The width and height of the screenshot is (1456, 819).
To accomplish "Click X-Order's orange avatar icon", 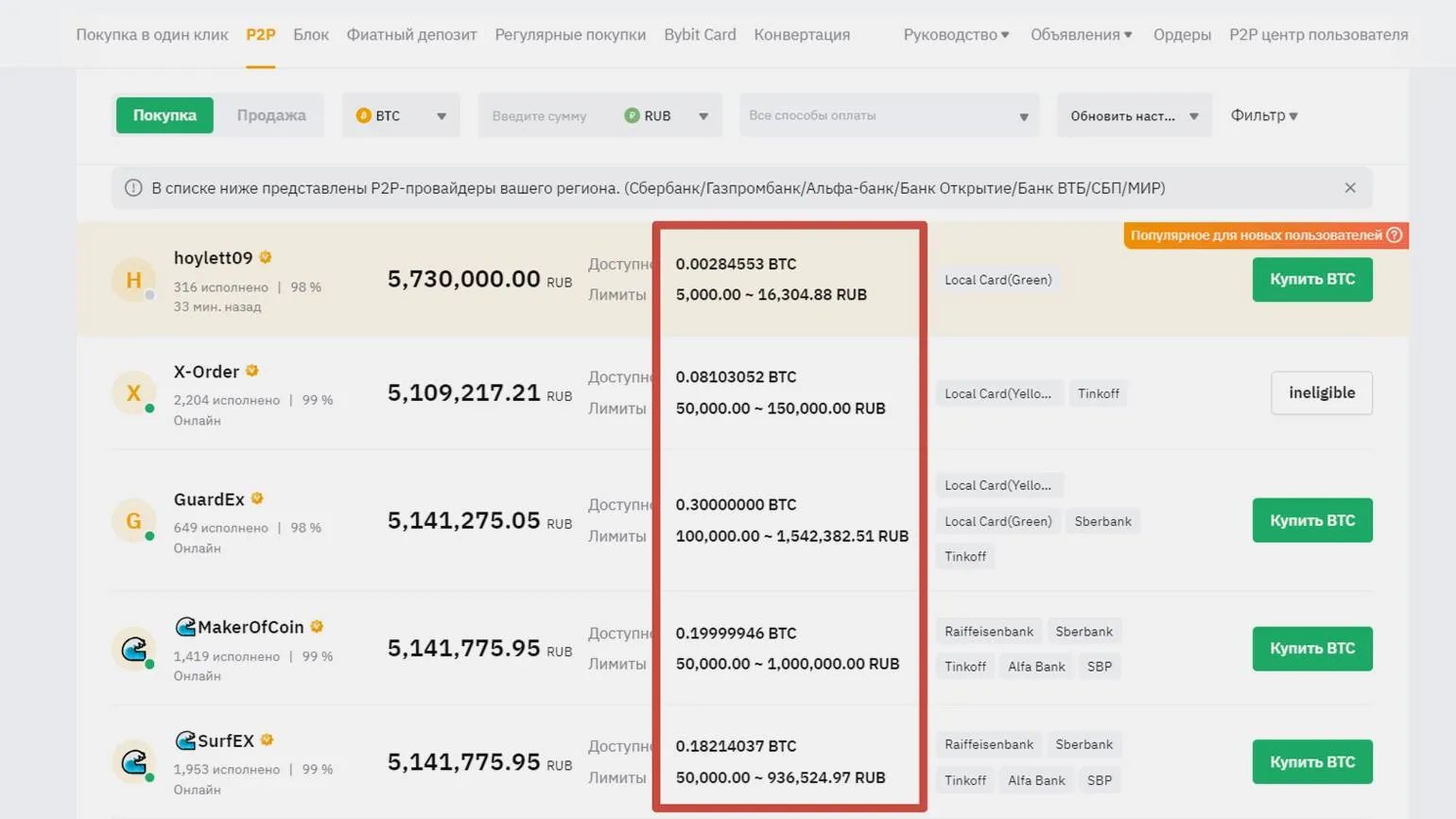I will point(133,392).
